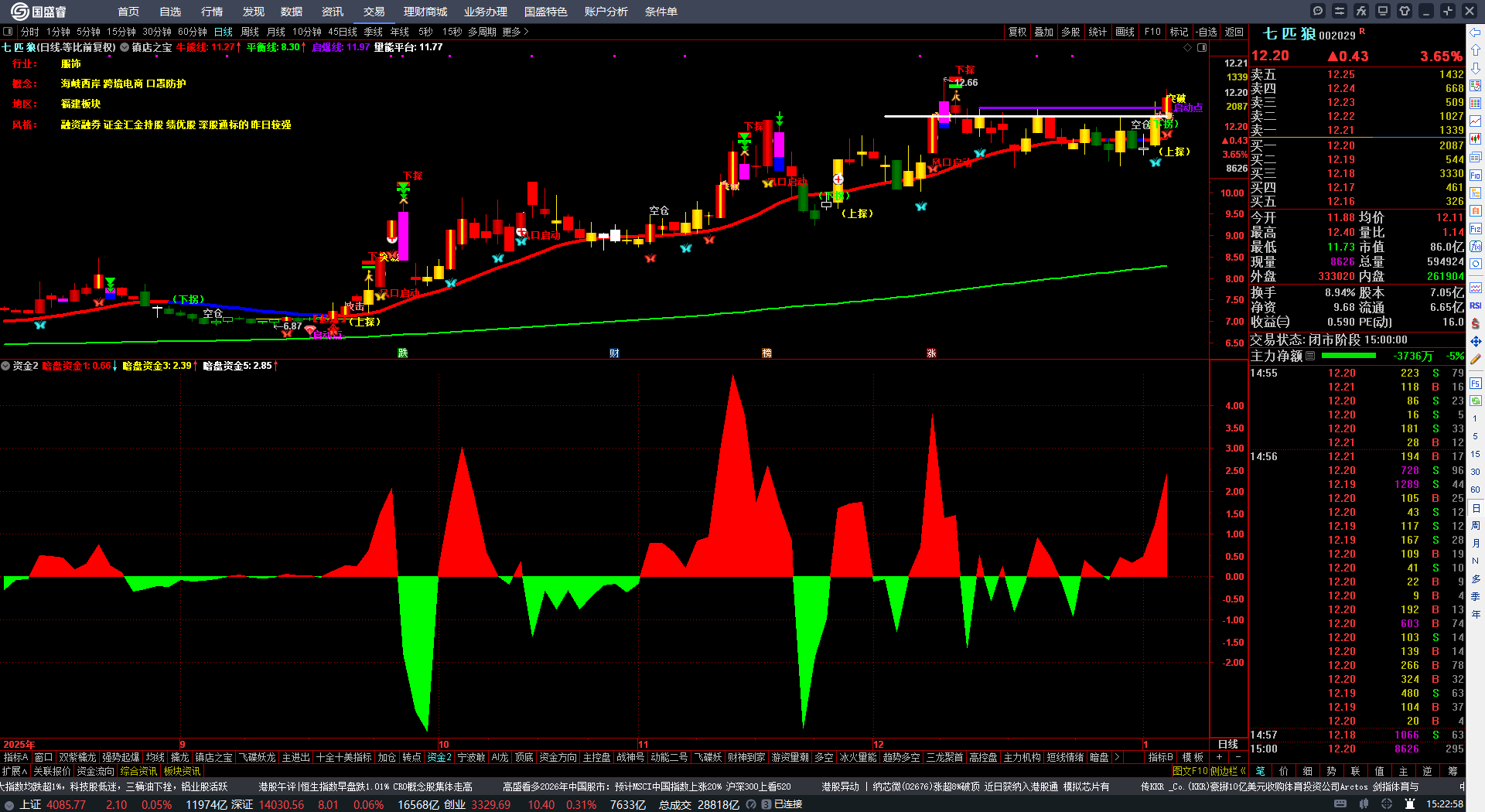Toggle 多股 multi-stock view
The width and height of the screenshot is (1485, 812).
(x=1070, y=32)
